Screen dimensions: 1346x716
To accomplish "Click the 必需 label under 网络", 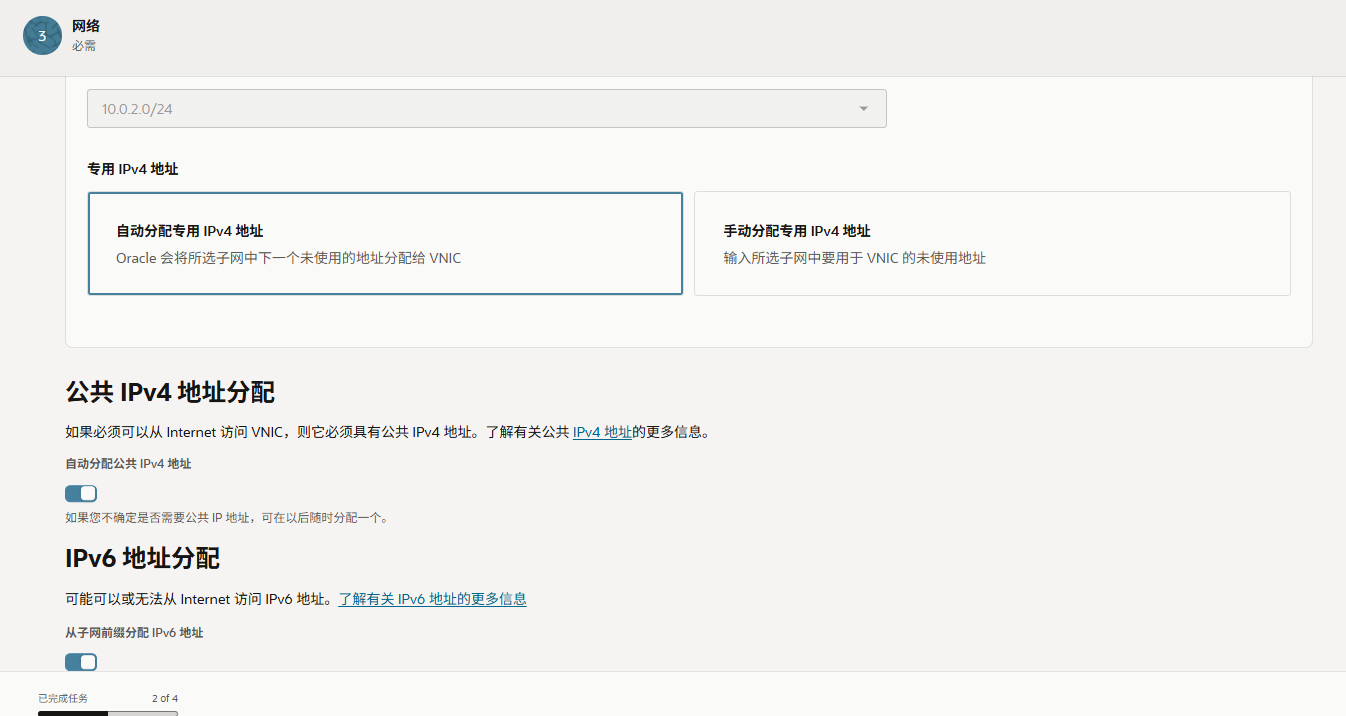I will pos(84,46).
